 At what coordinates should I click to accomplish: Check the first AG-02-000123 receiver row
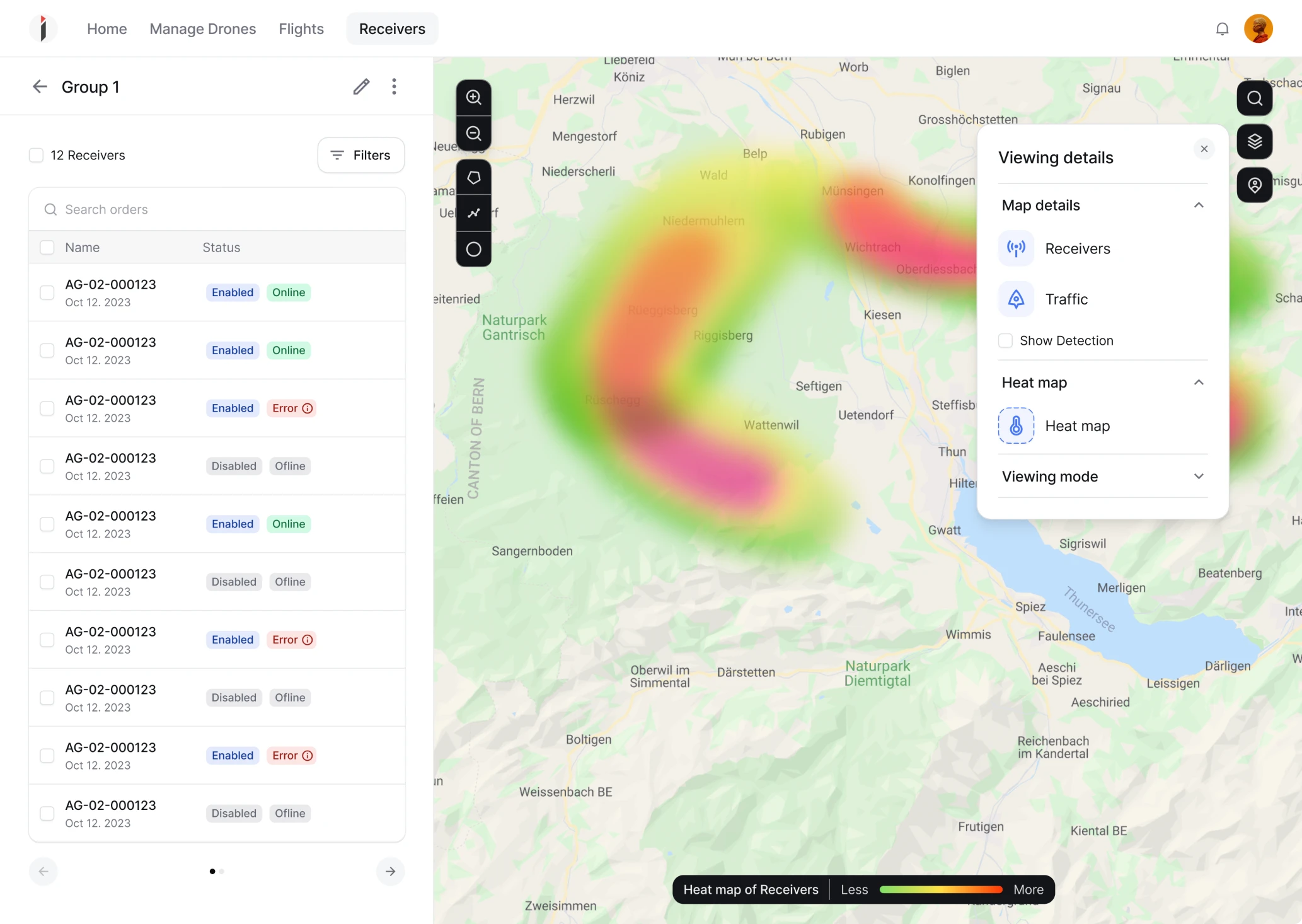pyautogui.click(x=47, y=292)
